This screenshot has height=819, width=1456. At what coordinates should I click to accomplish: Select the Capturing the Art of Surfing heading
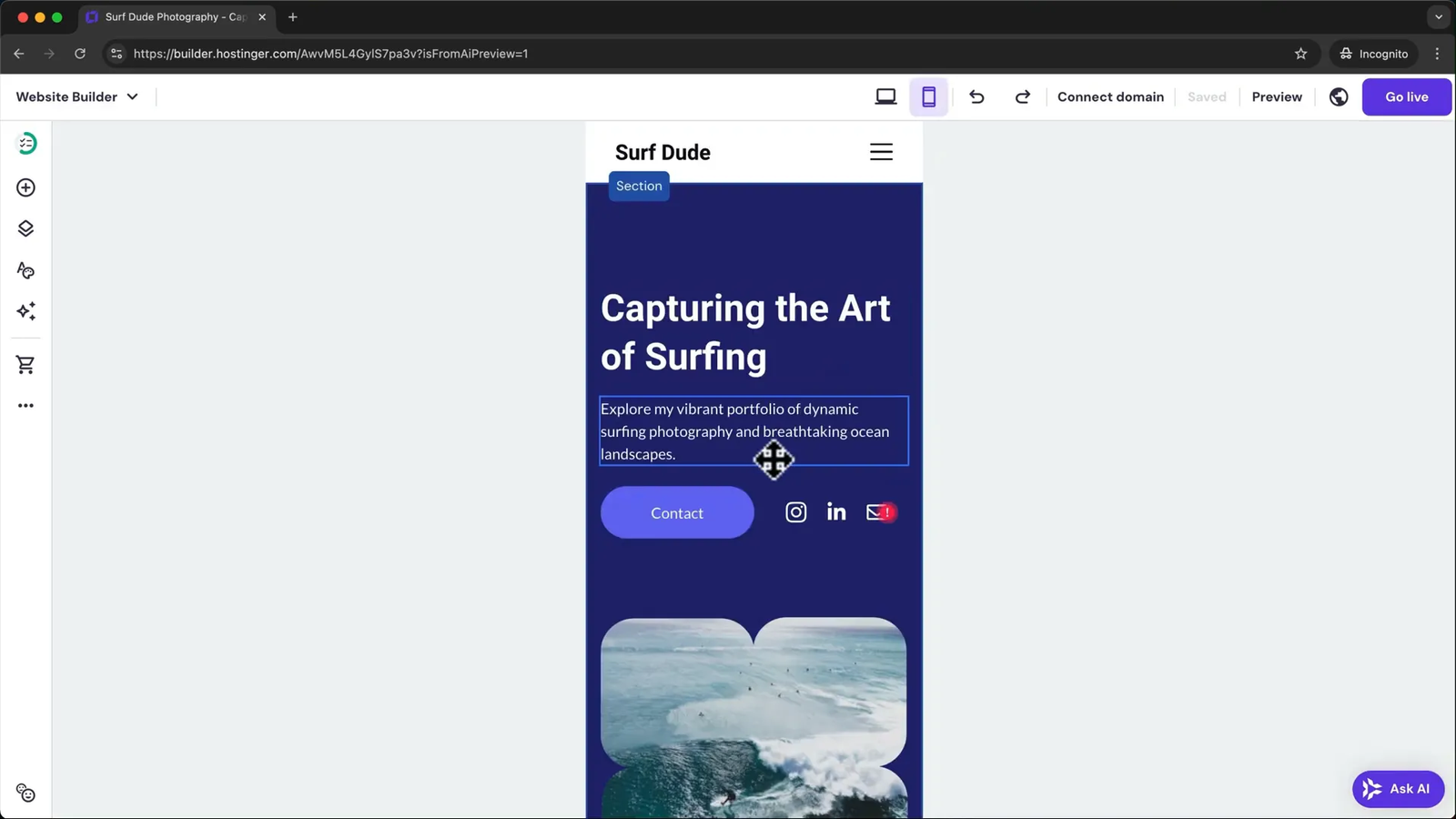[746, 332]
